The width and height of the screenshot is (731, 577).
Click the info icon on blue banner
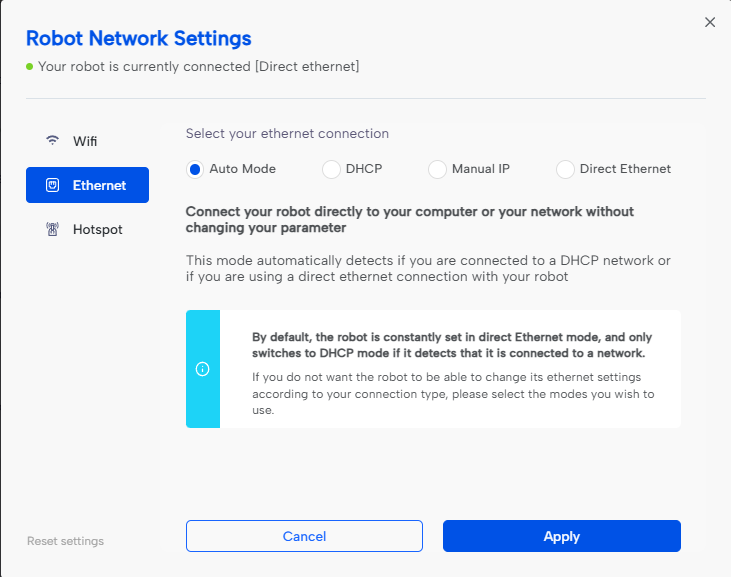[203, 369]
